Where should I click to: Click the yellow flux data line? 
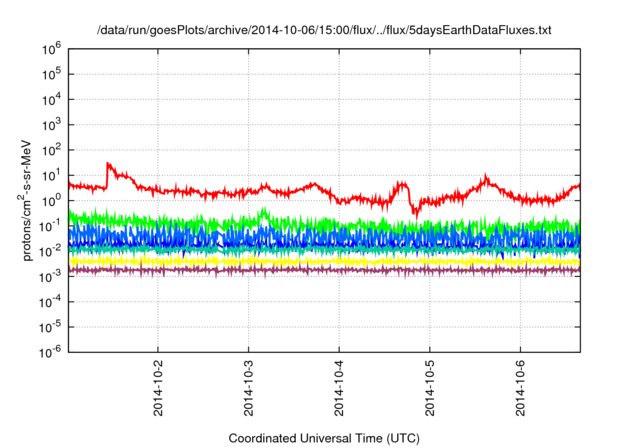pos(324,261)
